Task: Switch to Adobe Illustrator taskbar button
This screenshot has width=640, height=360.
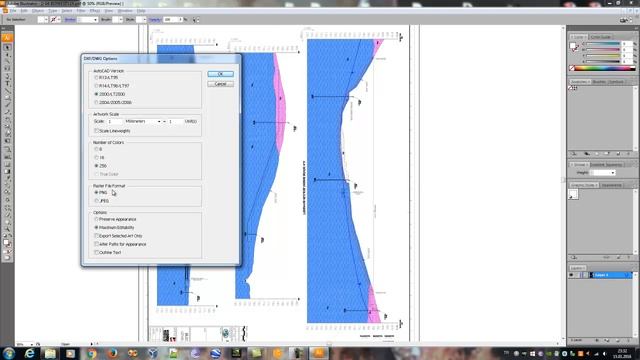Action: (318, 353)
